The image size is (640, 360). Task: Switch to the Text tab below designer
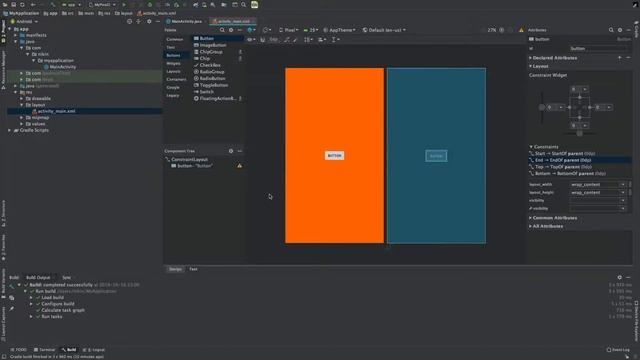point(193,269)
